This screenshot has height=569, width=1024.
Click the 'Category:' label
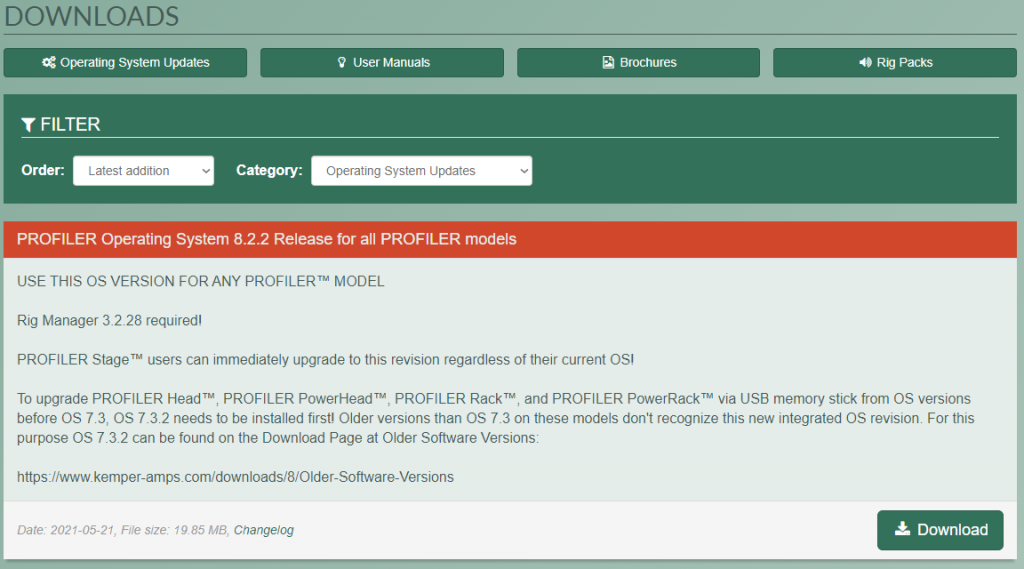[x=269, y=171]
